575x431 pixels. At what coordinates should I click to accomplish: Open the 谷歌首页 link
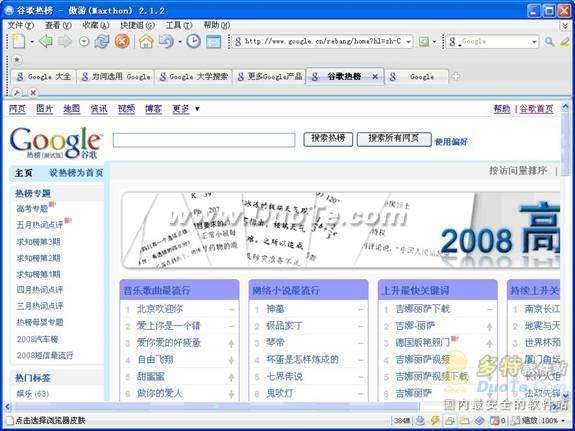point(536,109)
